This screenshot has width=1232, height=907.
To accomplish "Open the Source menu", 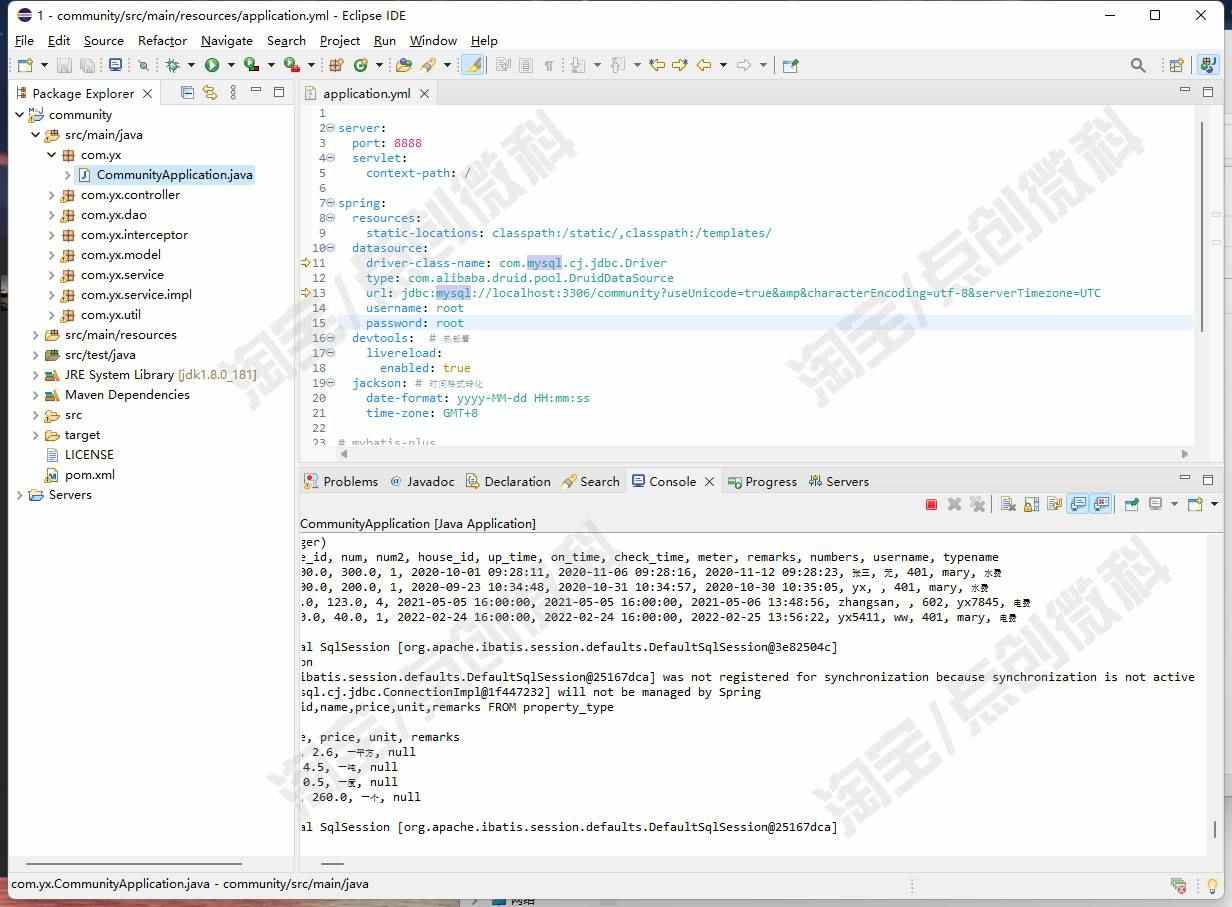I will 103,40.
